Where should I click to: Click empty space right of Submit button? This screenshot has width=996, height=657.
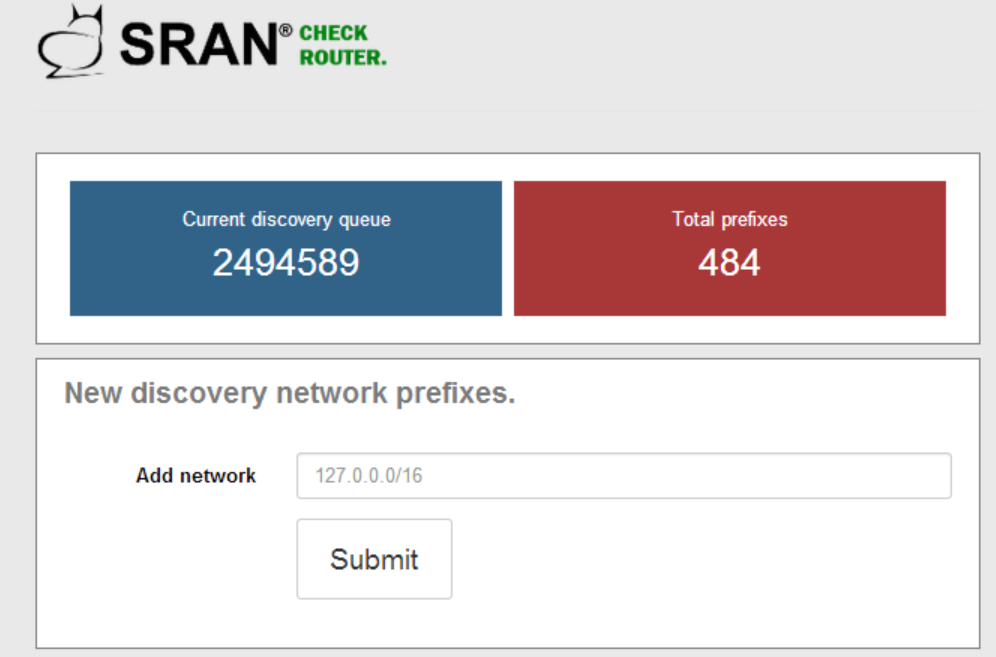[x=699, y=559]
